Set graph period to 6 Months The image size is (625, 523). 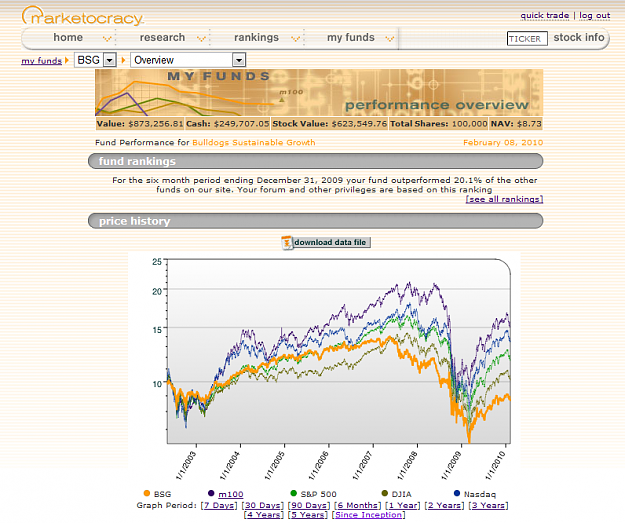[x=357, y=505]
